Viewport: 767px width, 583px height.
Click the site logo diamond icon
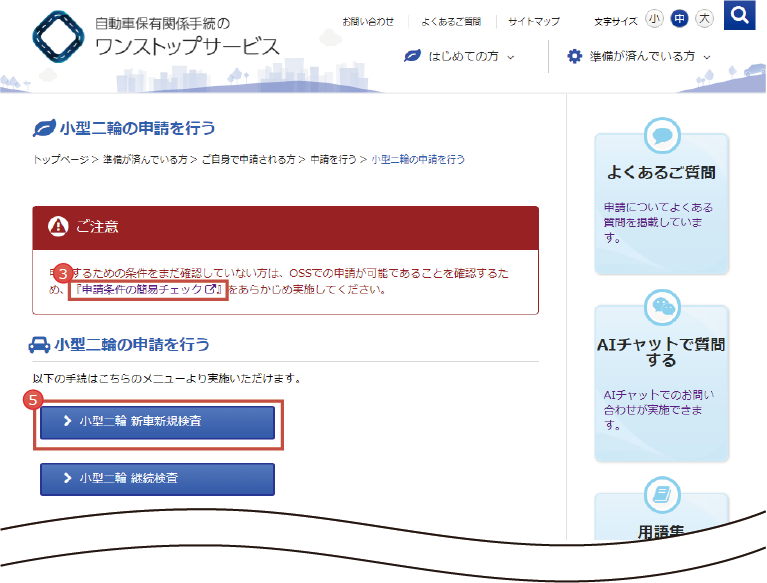(58, 37)
